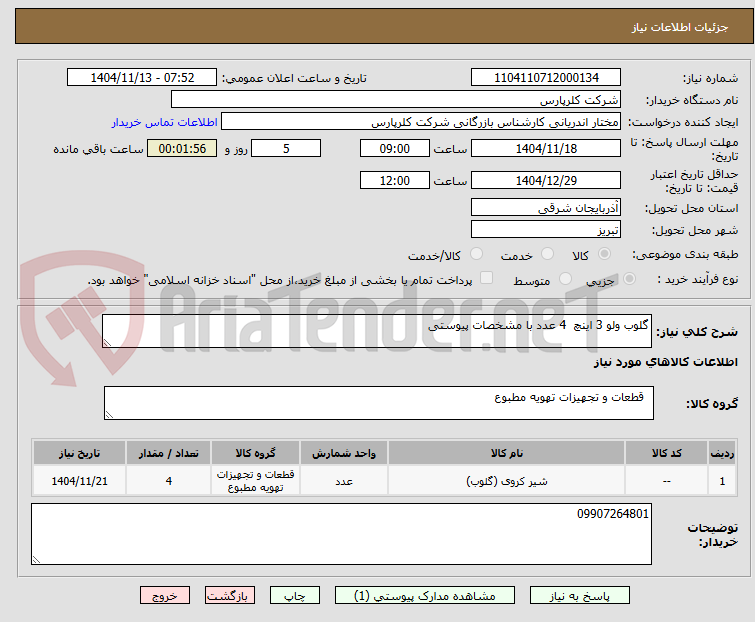Viewport: 755px width, 622px height.
Task: Click the buyer name field شرکت کلرپارس
Action: coord(396,100)
